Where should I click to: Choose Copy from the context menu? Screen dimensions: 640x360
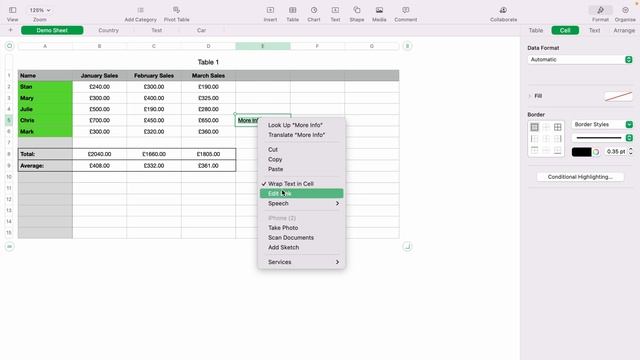[302, 159]
